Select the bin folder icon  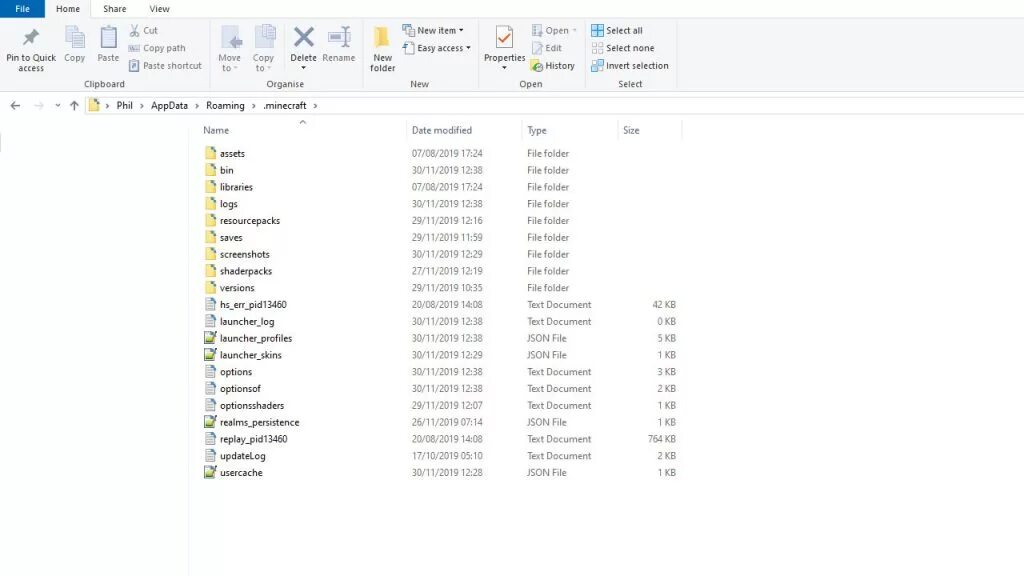210,170
